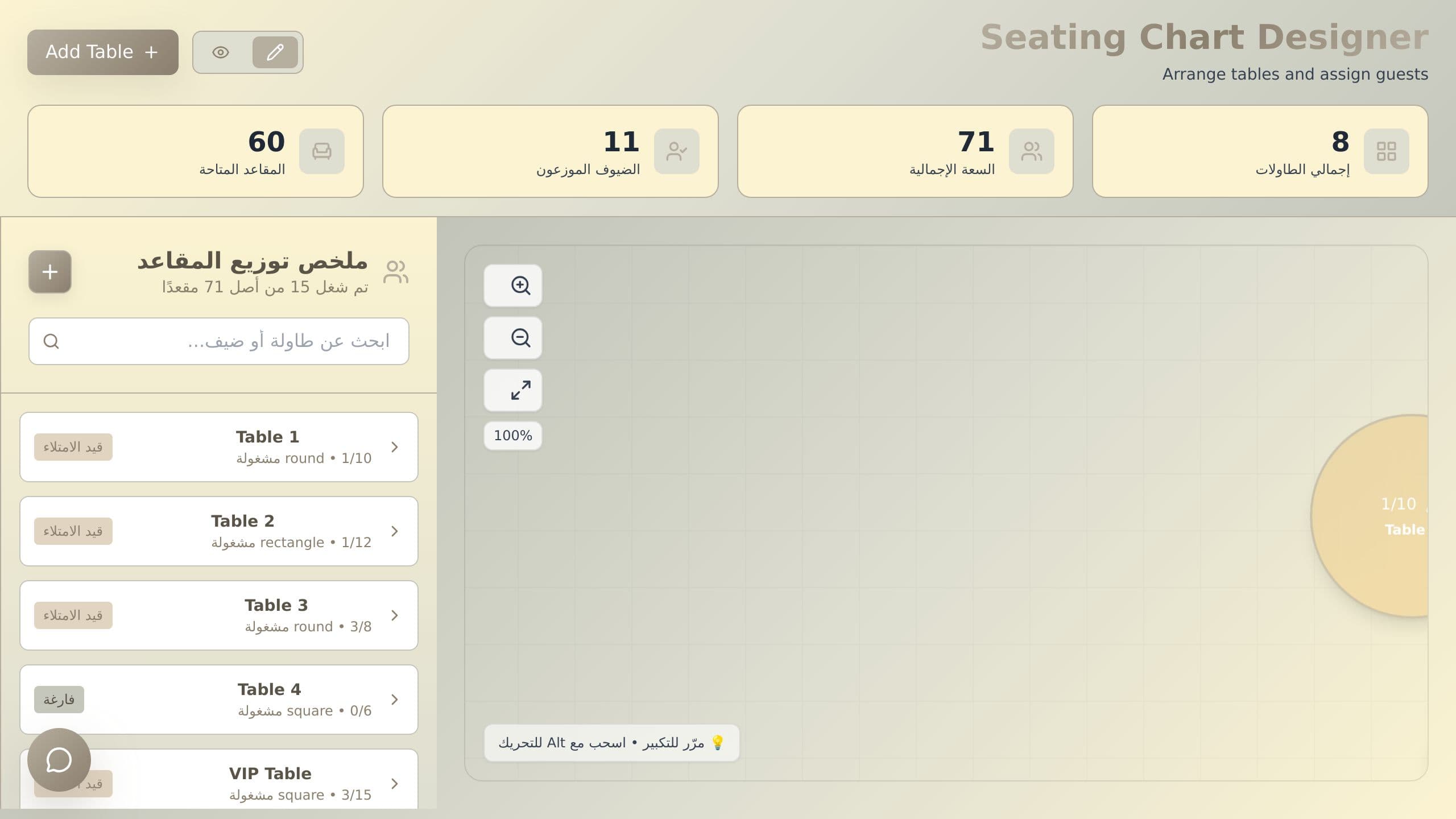
Task: Click the assigned guests user-check icon
Action: [676, 151]
